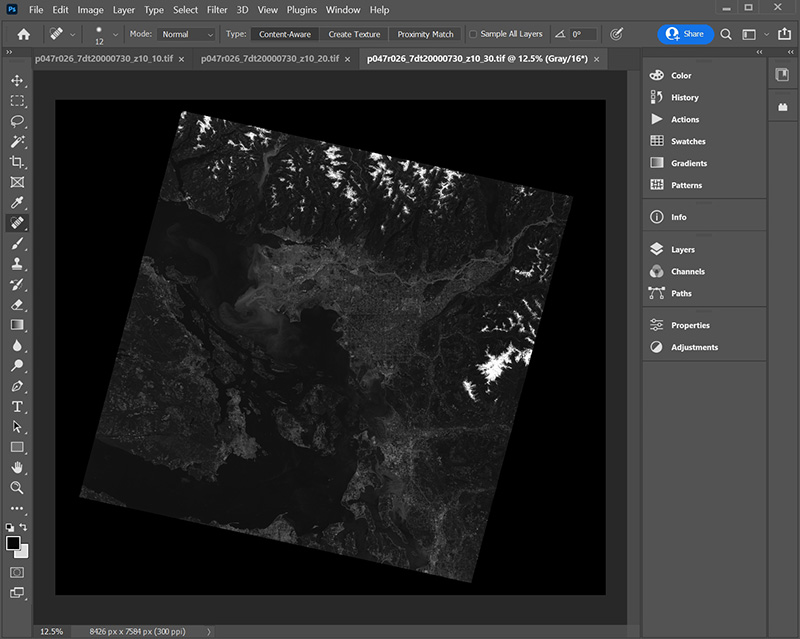The width and height of the screenshot is (800, 639).
Task: Enable Sample All Layers checkbox
Action: click(474, 34)
